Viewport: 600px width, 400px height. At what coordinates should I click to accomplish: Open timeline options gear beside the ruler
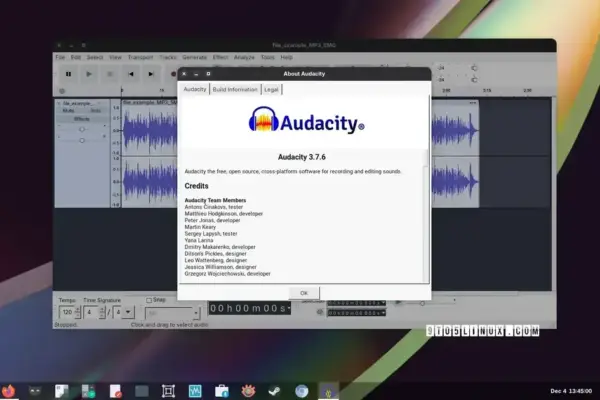tap(62, 91)
